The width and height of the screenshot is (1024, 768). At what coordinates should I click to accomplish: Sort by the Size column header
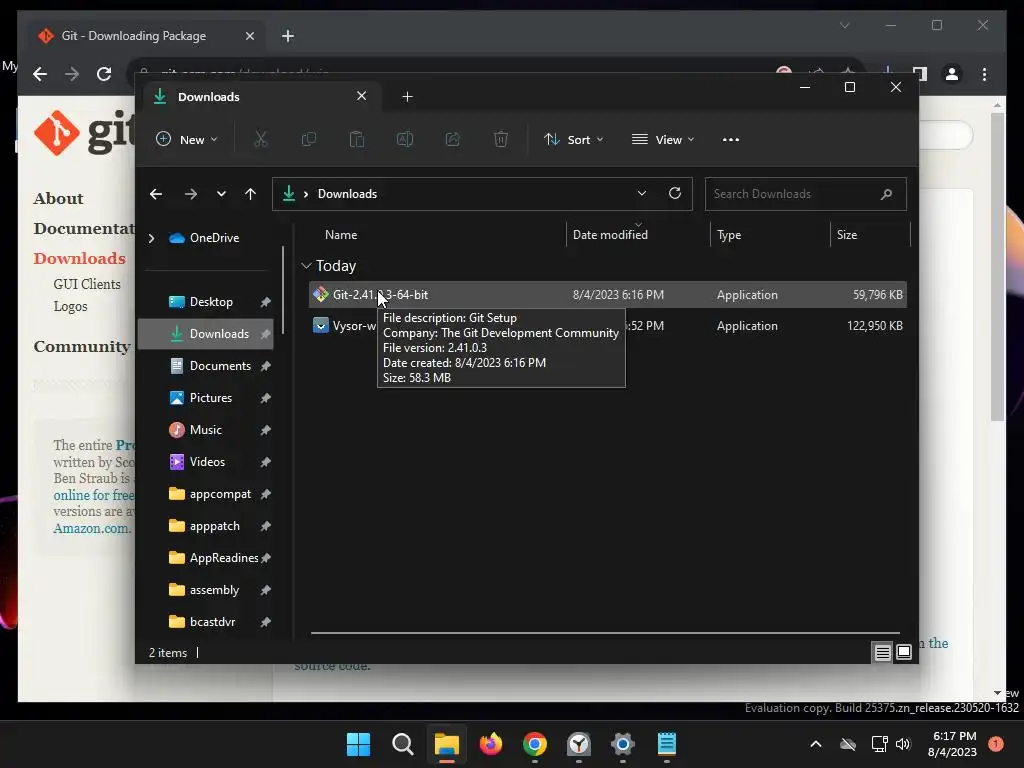(x=847, y=235)
